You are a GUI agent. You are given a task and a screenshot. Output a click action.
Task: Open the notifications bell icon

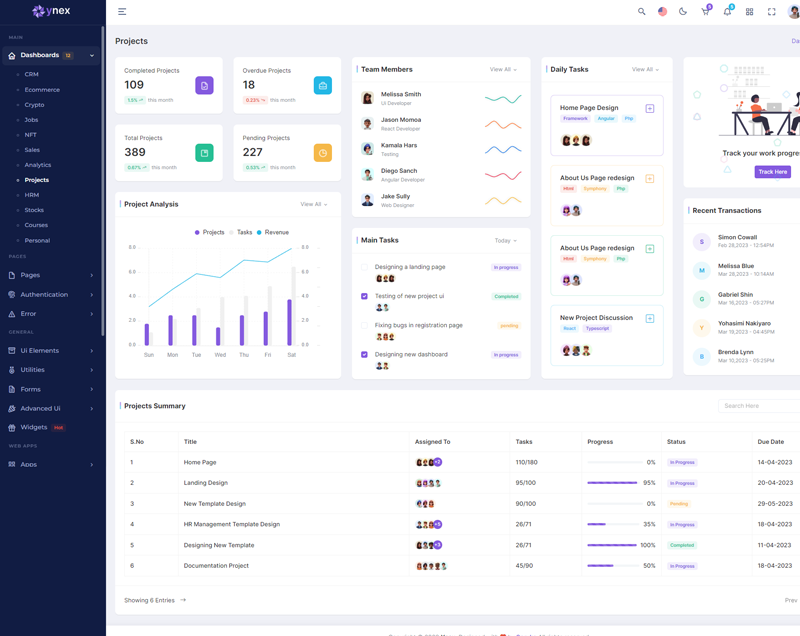(727, 12)
